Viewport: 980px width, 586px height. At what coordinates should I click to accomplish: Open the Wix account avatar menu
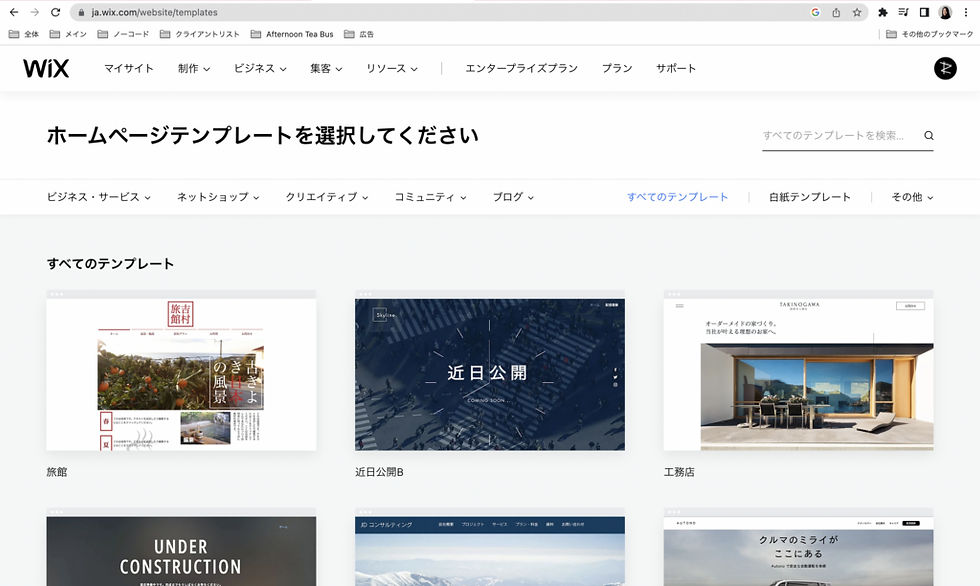(x=945, y=68)
